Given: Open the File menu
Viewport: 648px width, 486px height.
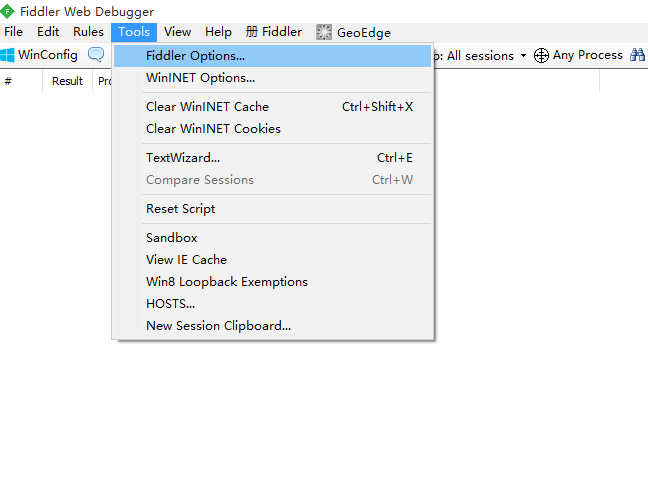Looking at the screenshot, I should [14, 32].
